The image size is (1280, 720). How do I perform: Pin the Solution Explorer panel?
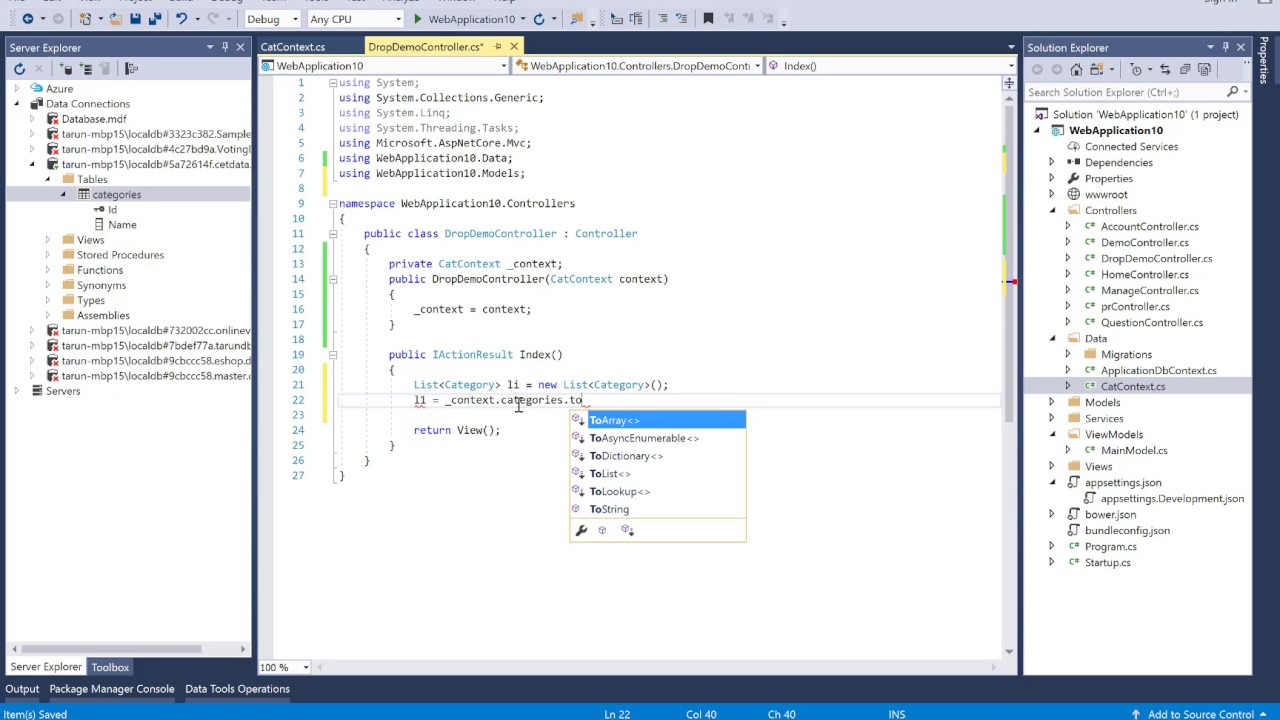[x=1225, y=47]
